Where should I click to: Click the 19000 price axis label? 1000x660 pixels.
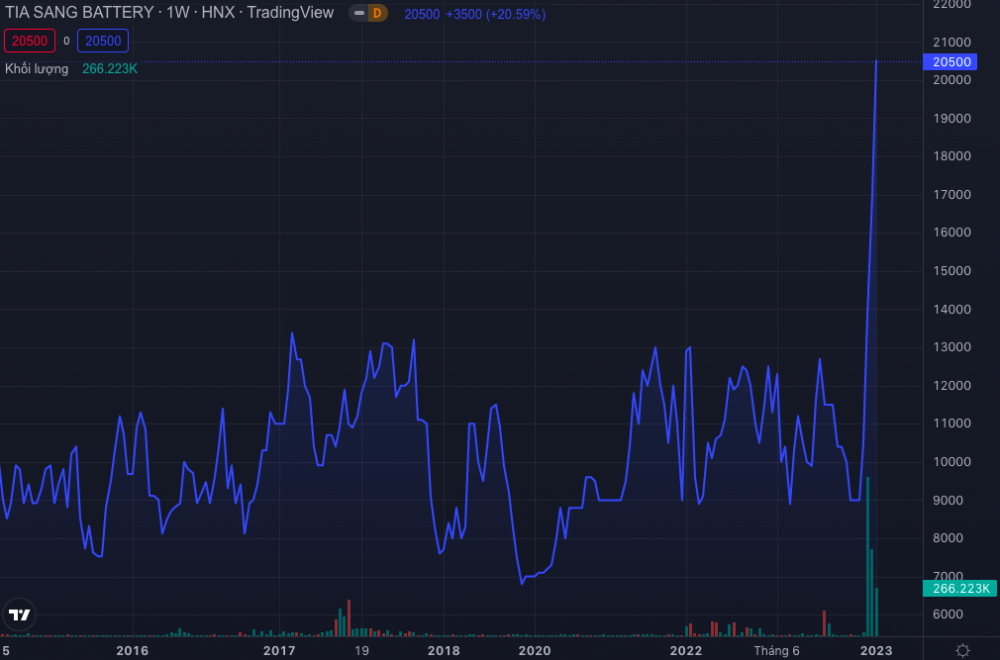click(952, 119)
